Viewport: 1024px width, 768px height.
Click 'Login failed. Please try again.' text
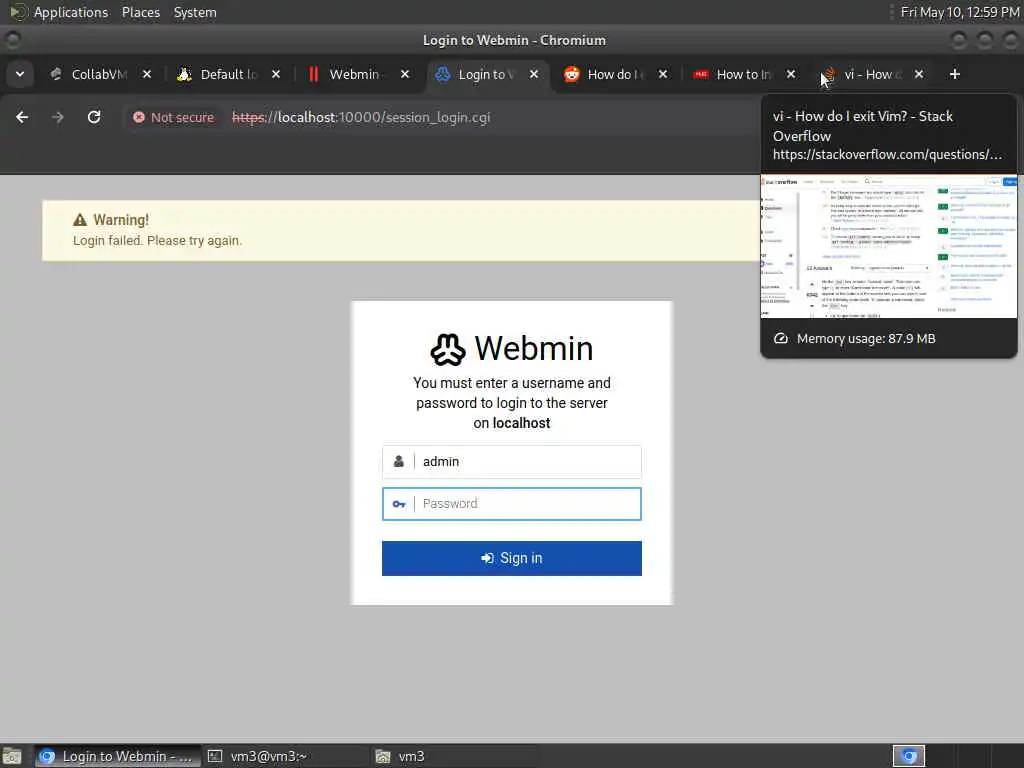pyautogui.click(x=157, y=240)
